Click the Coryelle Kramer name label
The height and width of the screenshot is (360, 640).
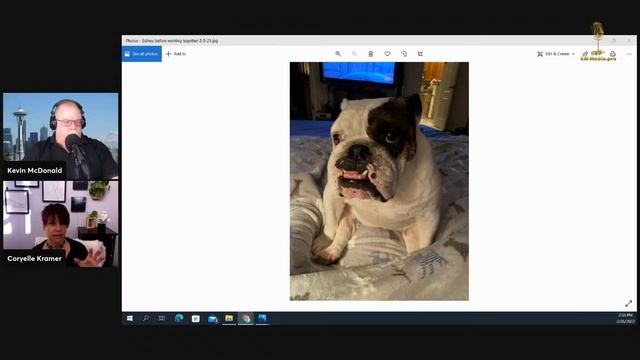tap(34, 258)
